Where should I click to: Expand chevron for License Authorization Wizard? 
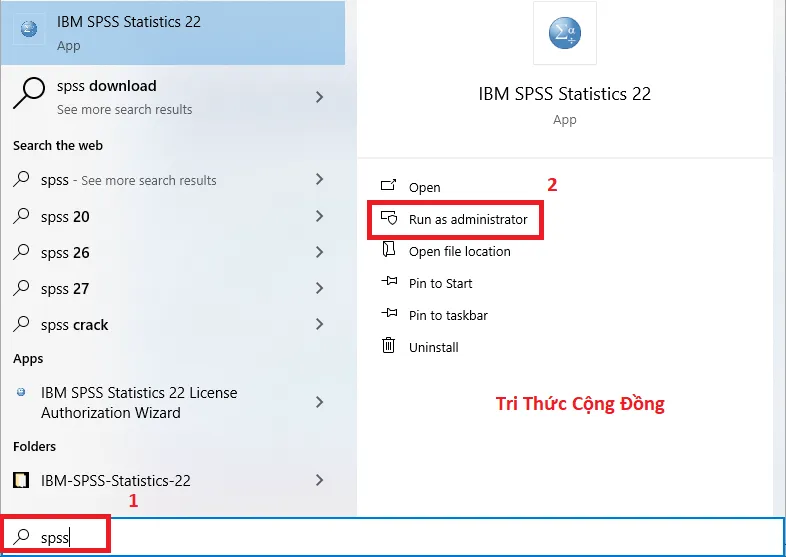[x=319, y=402]
